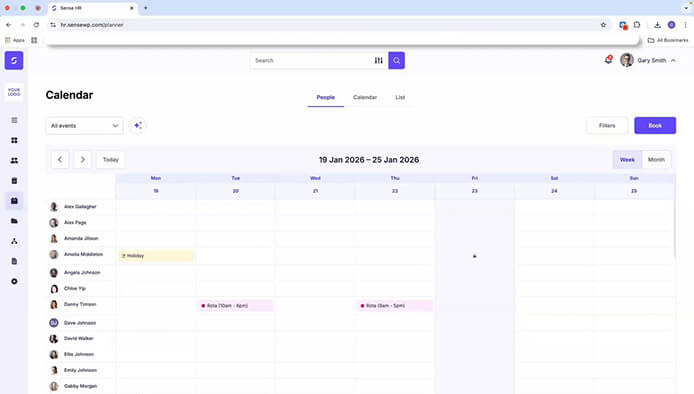Click date range 19 Jan 2026 – 25 Jan 2026
694x394 pixels.
[x=369, y=160]
